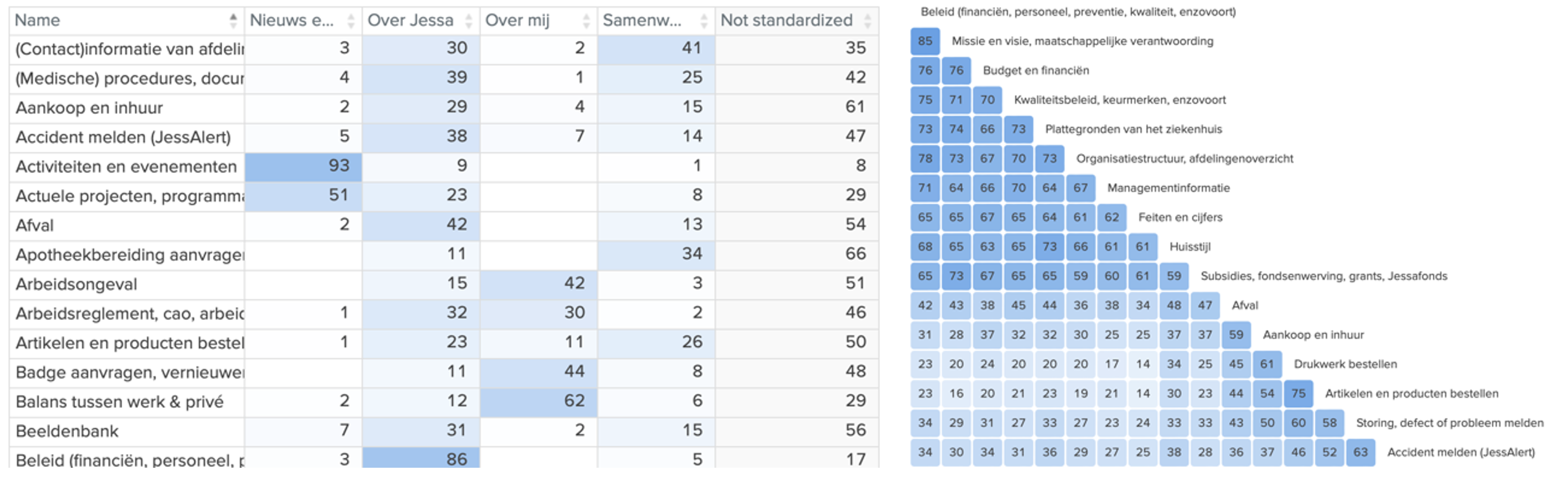
Task: Select the Activiteiten en evenementen row name
Action: coord(126,167)
